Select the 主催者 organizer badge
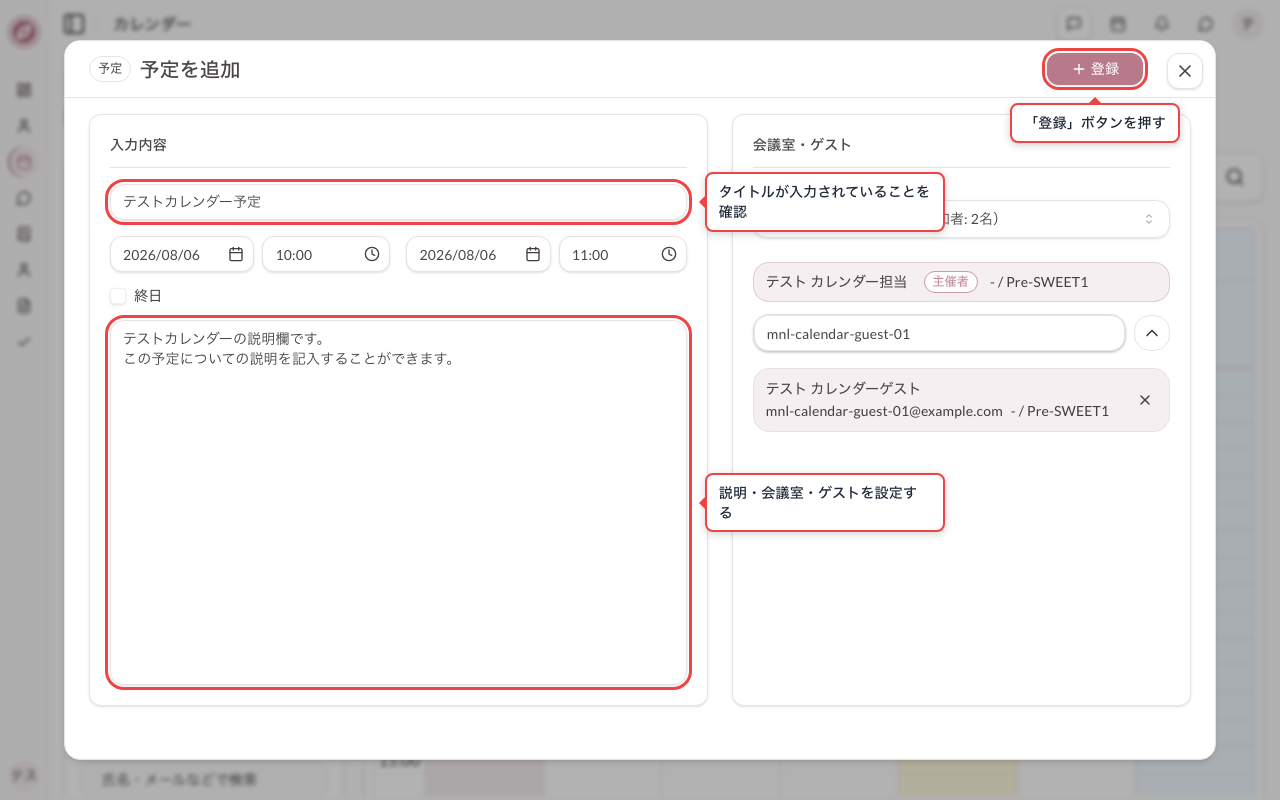 point(950,282)
